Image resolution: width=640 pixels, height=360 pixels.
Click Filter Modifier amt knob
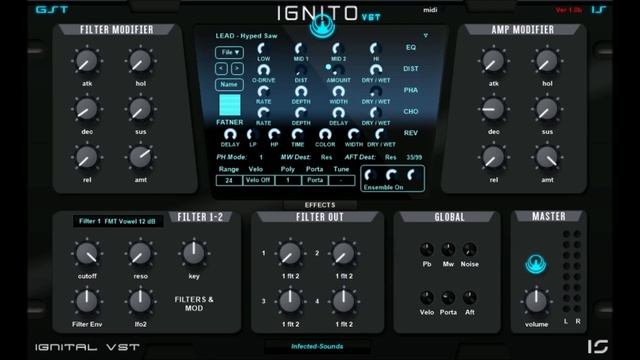coord(140,157)
